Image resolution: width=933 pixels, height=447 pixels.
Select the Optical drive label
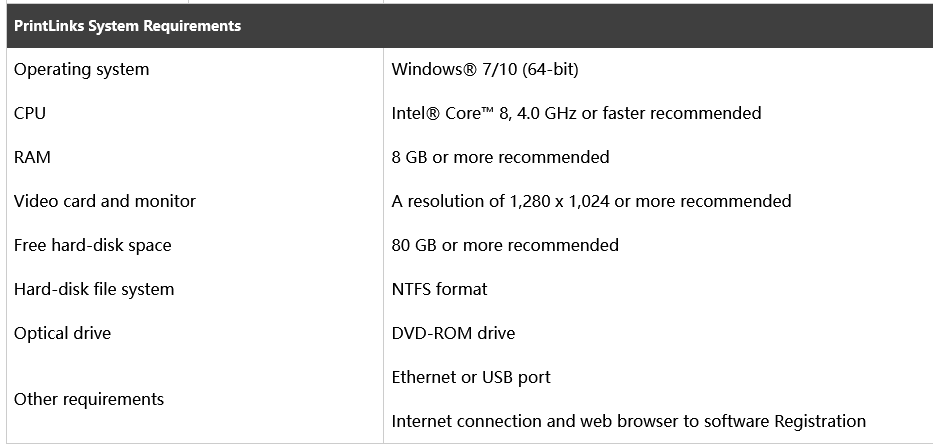click(x=62, y=333)
